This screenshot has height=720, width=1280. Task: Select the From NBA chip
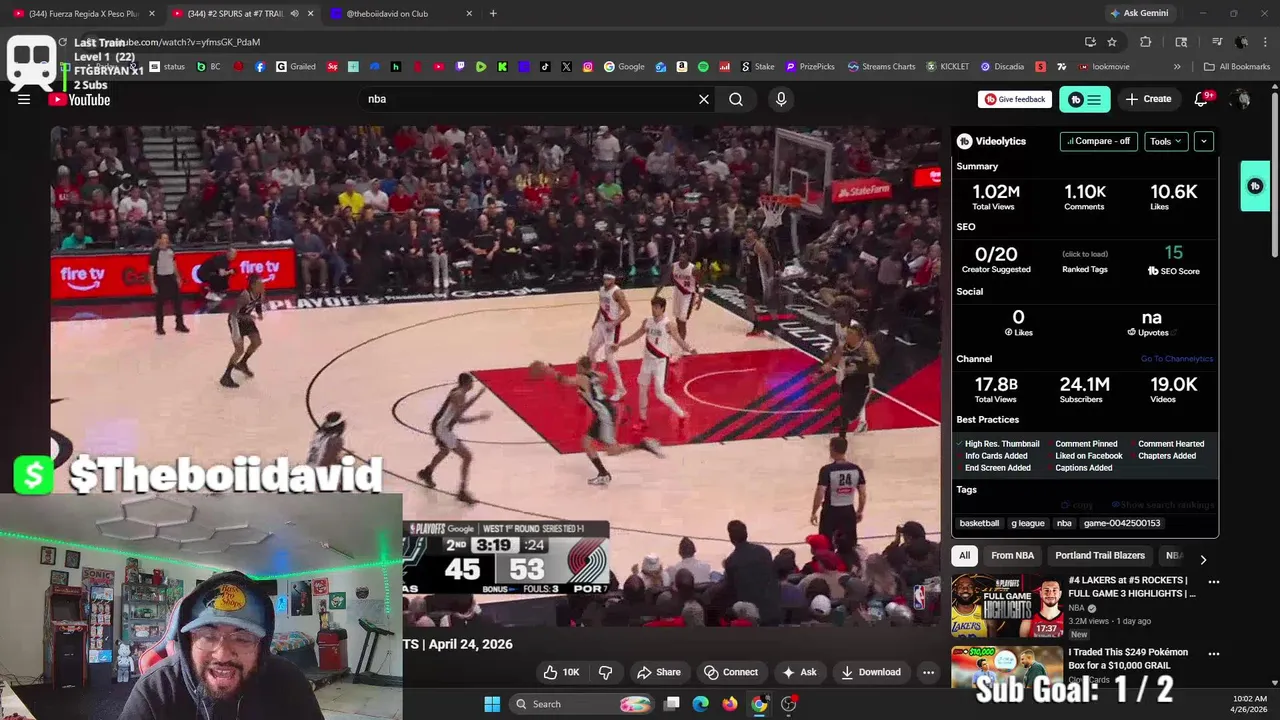(x=1012, y=555)
